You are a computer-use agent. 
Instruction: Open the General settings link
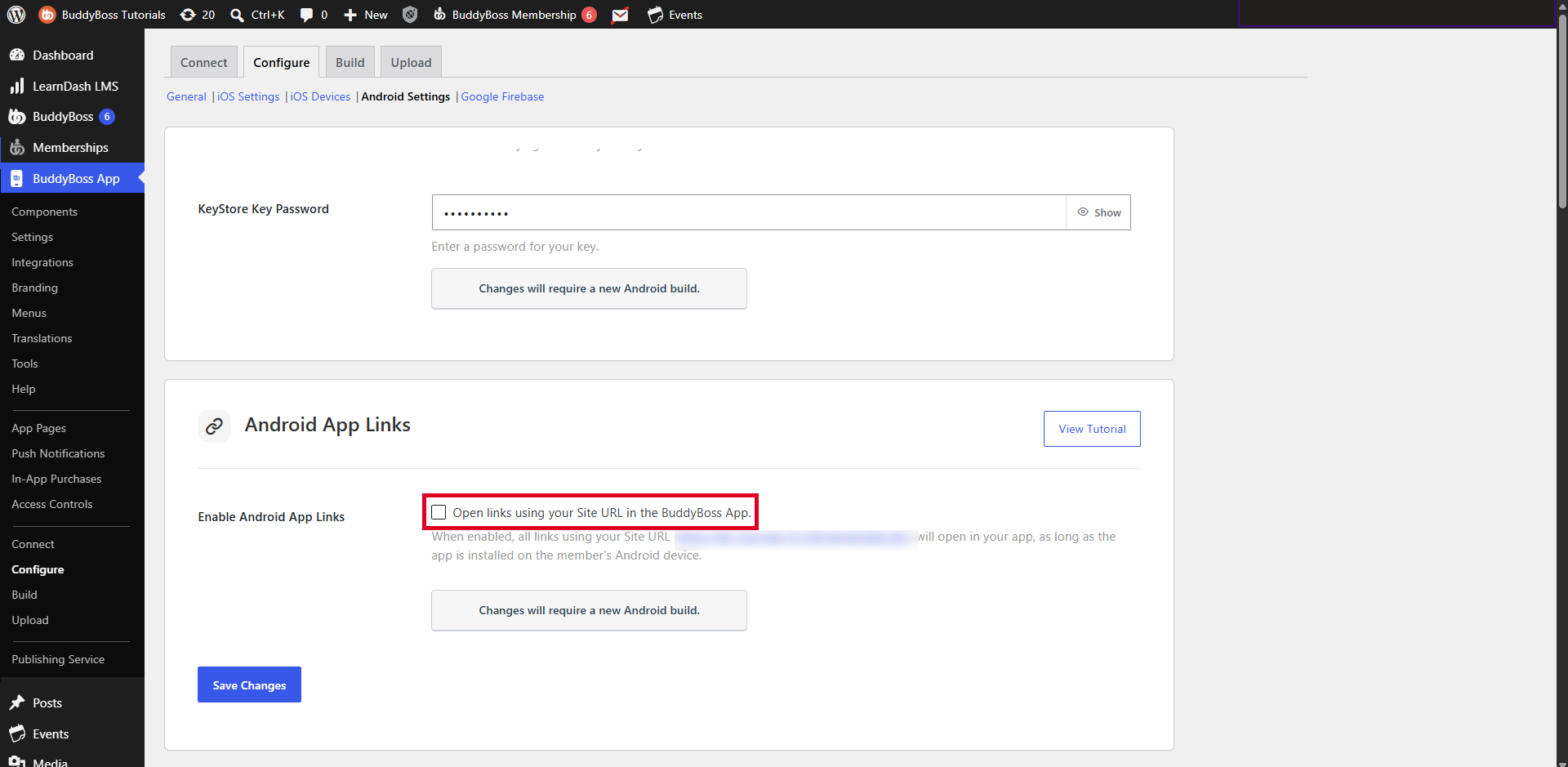(186, 96)
